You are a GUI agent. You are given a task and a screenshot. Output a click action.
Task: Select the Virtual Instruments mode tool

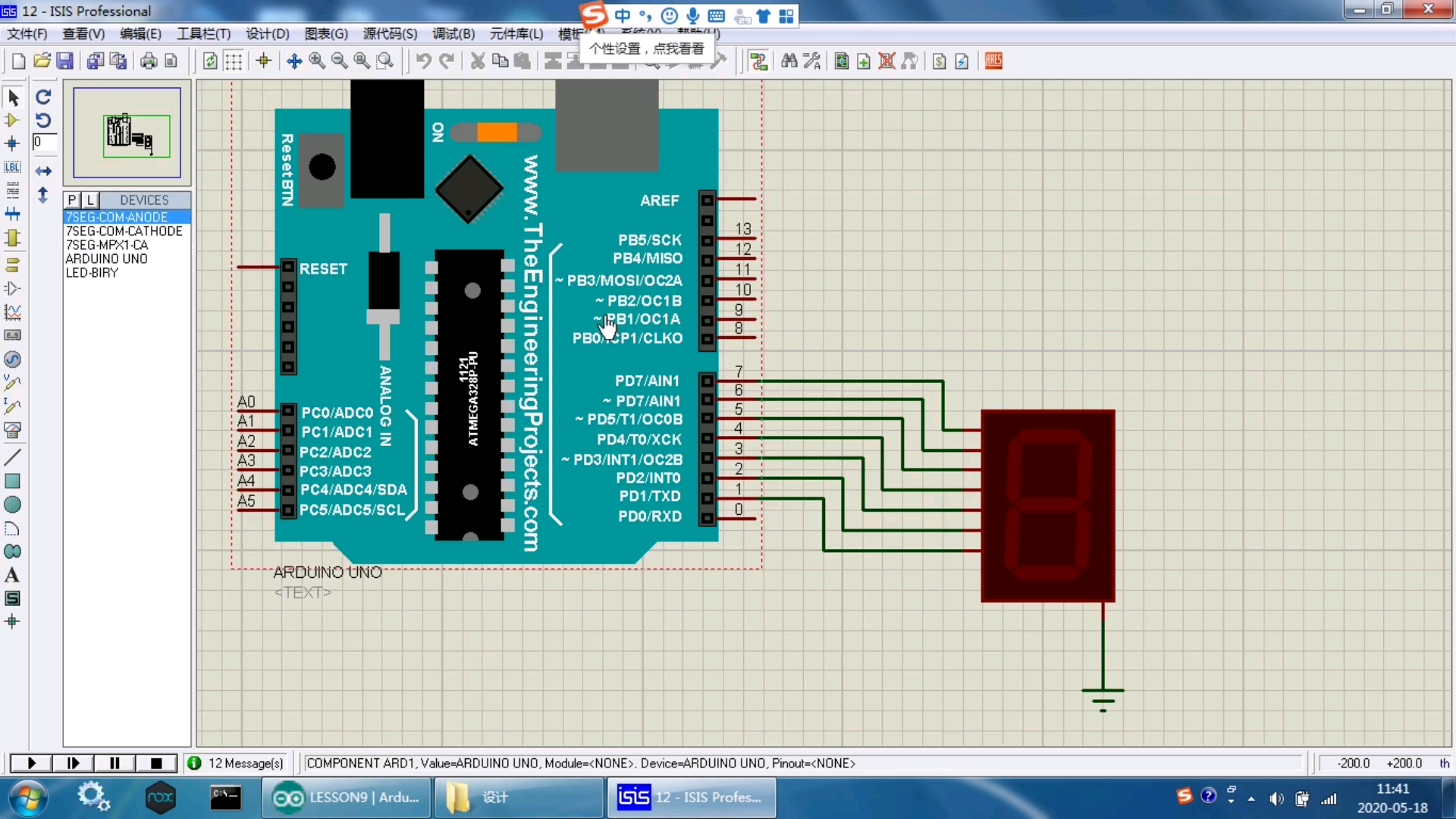point(12,430)
